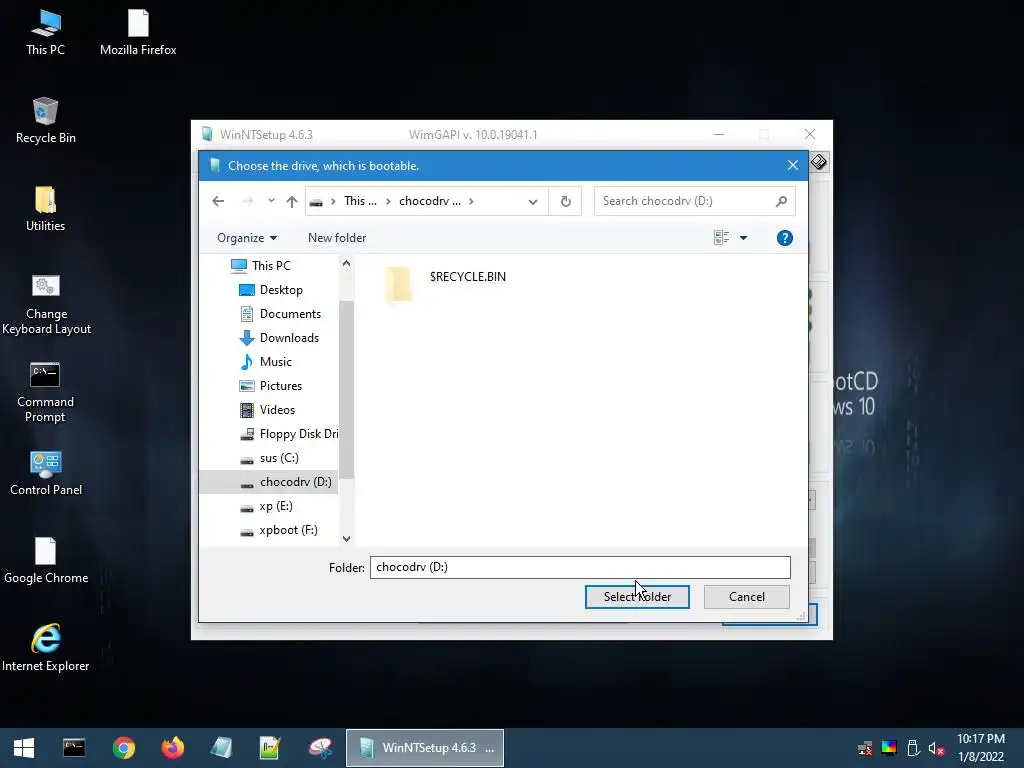Open Control Panel desktop icon
The image size is (1024, 768).
pos(46,473)
